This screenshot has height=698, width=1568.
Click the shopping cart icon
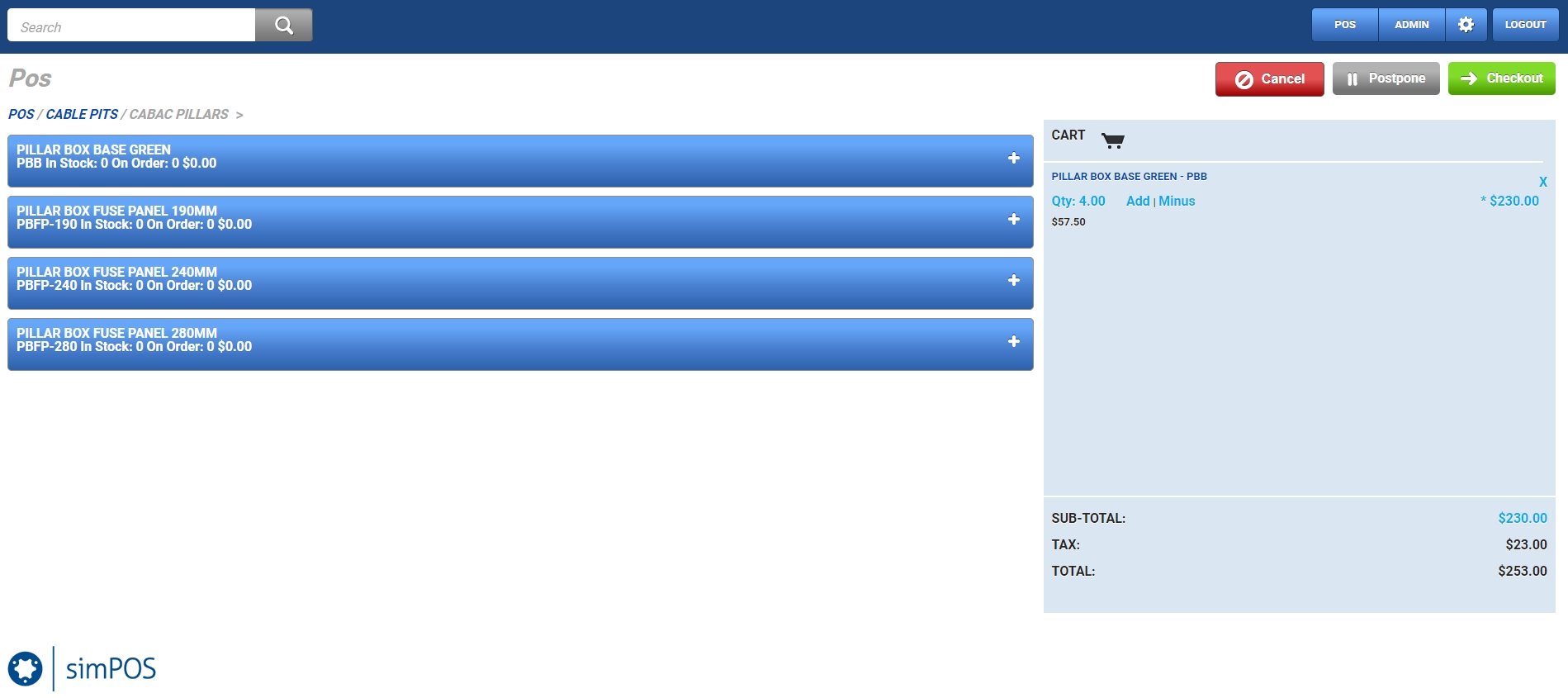pyautogui.click(x=1113, y=140)
